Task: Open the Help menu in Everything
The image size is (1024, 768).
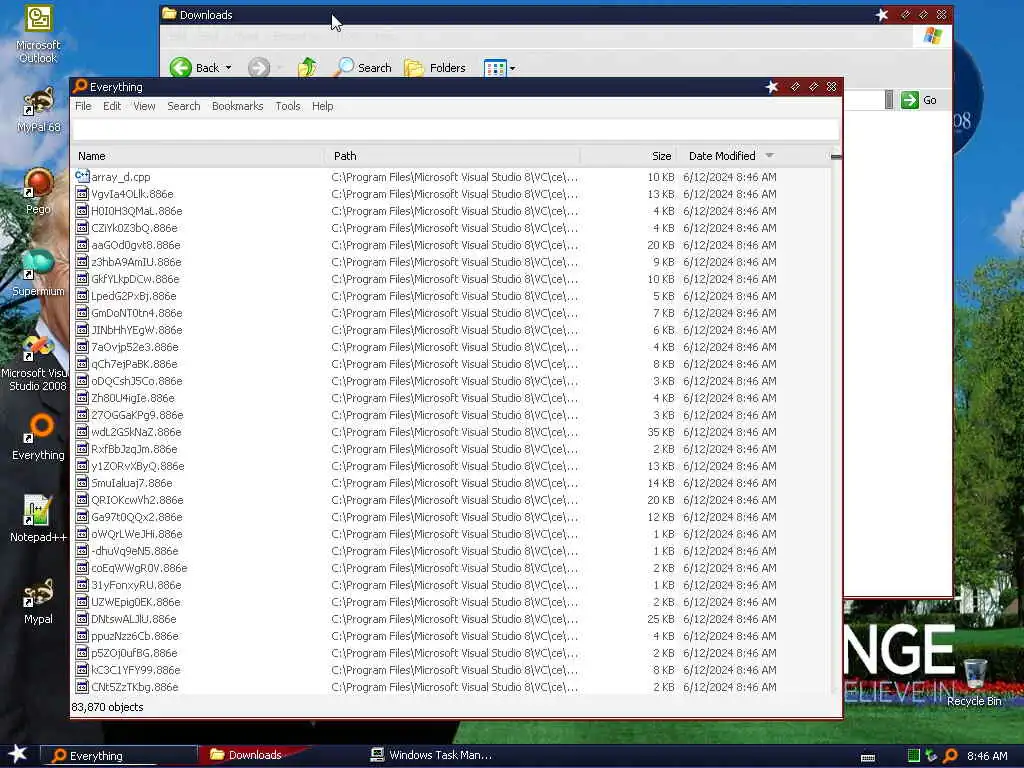Action: [322, 106]
